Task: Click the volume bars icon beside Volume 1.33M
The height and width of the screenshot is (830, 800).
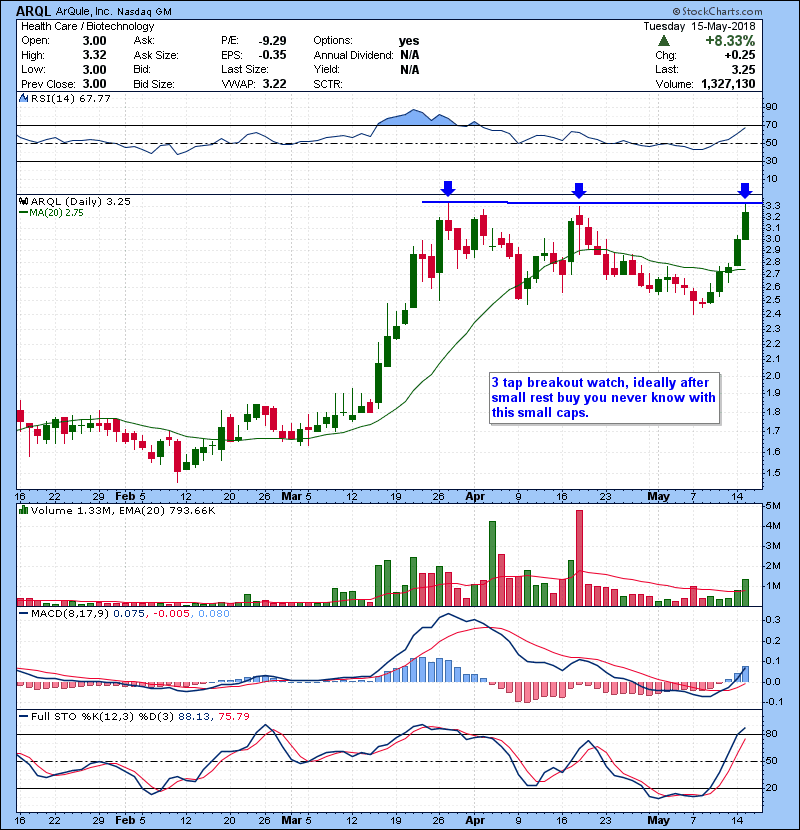Action: pyautogui.click(x=23, y=510)
